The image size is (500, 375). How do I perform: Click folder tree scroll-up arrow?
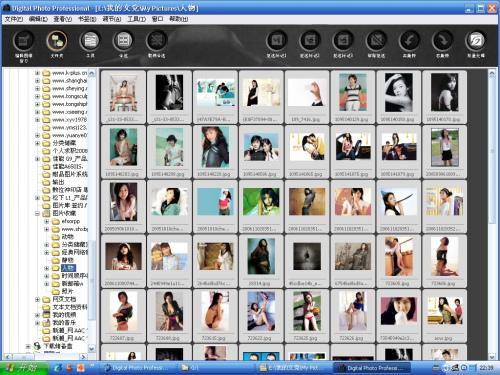[x=92, y=73]
